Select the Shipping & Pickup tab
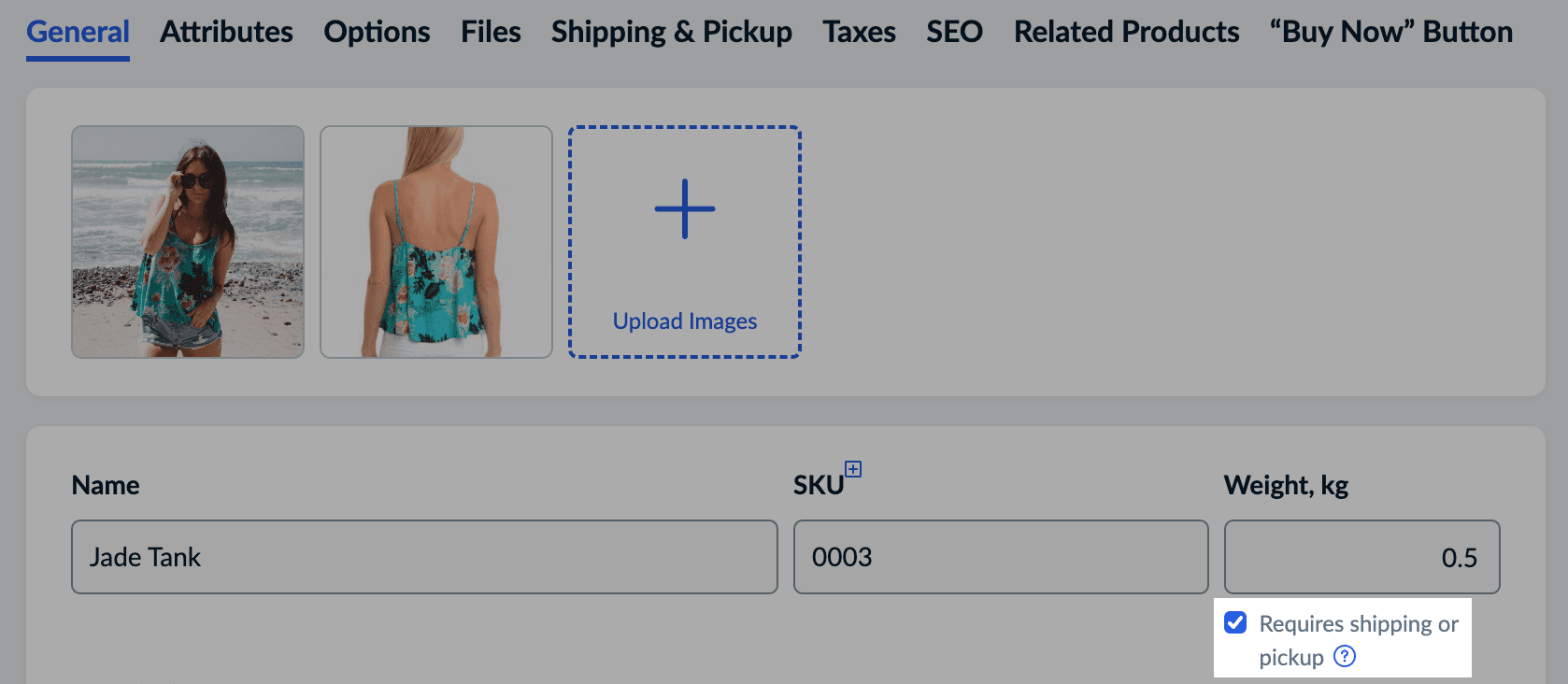The height and width of the screenshot is (684, 1568). click(671, 32)
